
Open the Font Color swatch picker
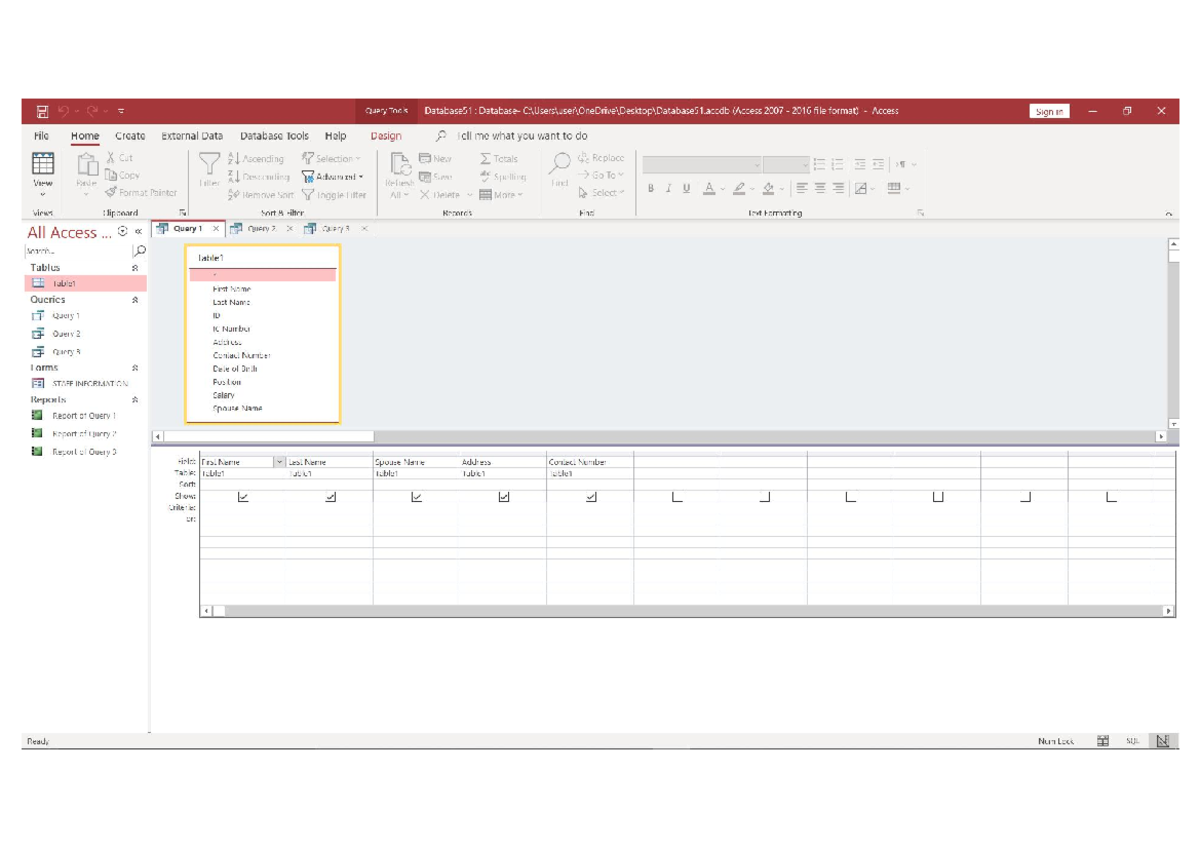point(722,188)
